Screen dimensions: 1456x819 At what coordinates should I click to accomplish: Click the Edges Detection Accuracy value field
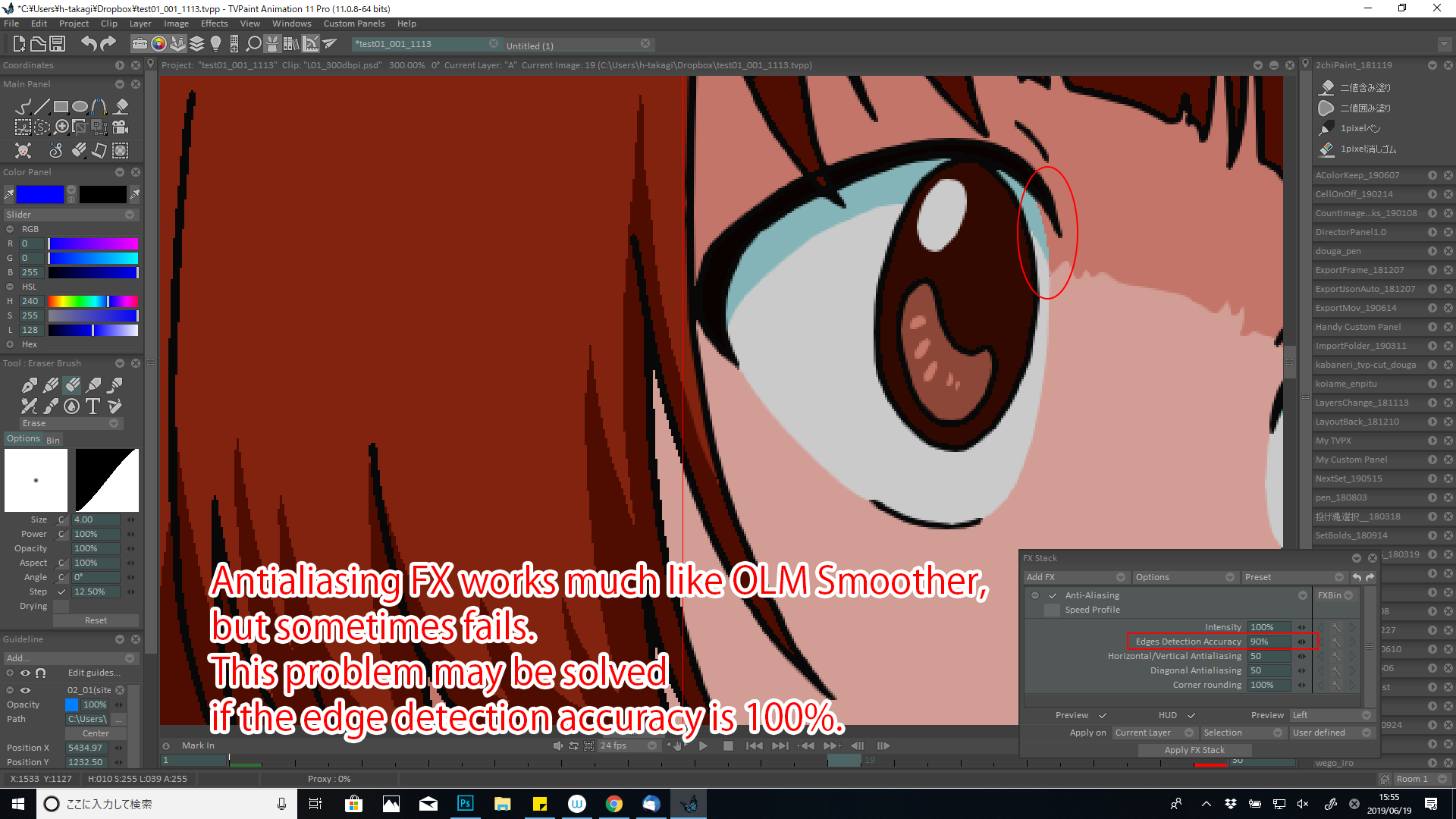point(1269,642)
